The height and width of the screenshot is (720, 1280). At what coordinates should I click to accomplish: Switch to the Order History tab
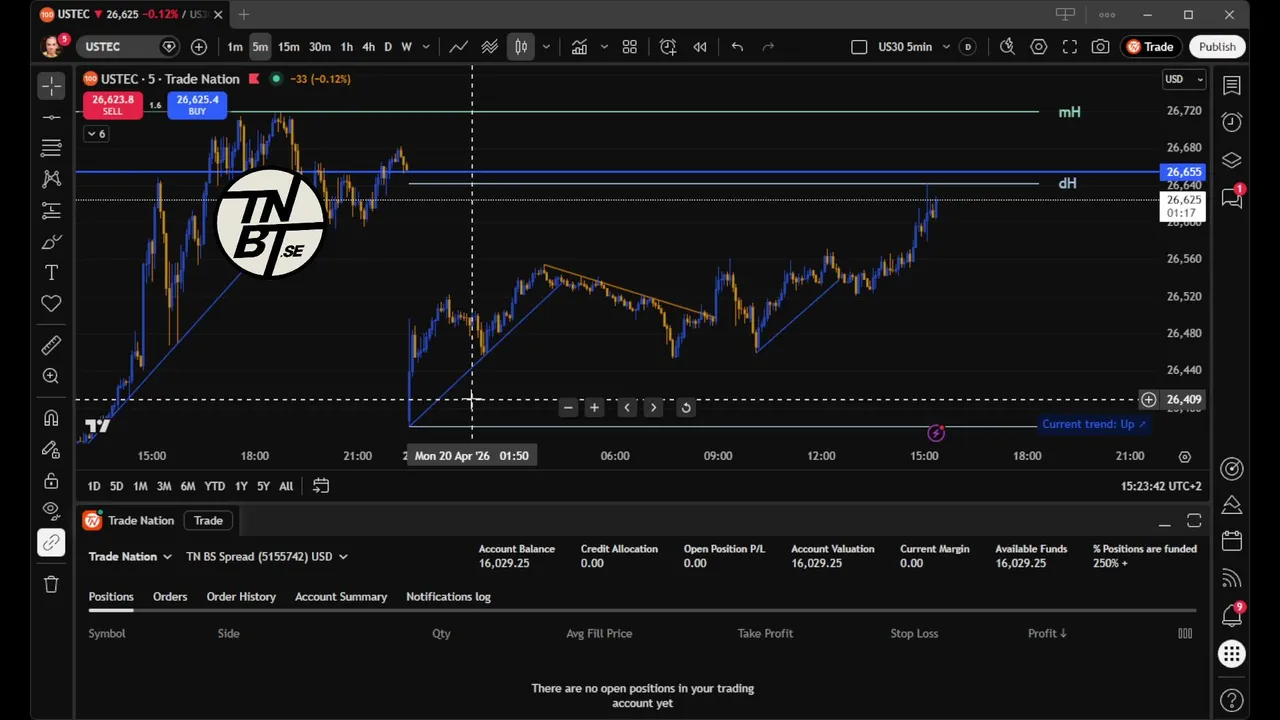(241, 597)
